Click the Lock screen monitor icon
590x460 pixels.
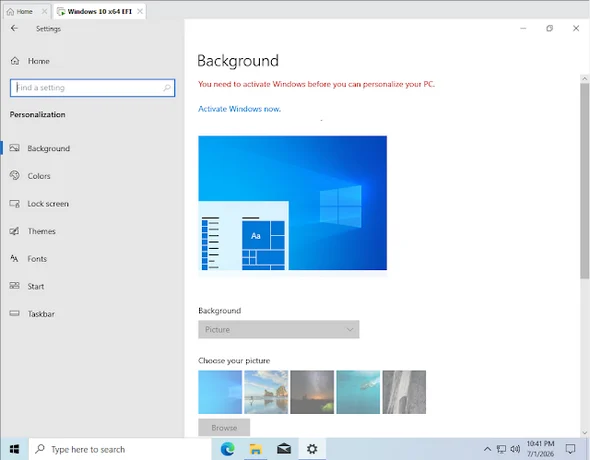14,203
